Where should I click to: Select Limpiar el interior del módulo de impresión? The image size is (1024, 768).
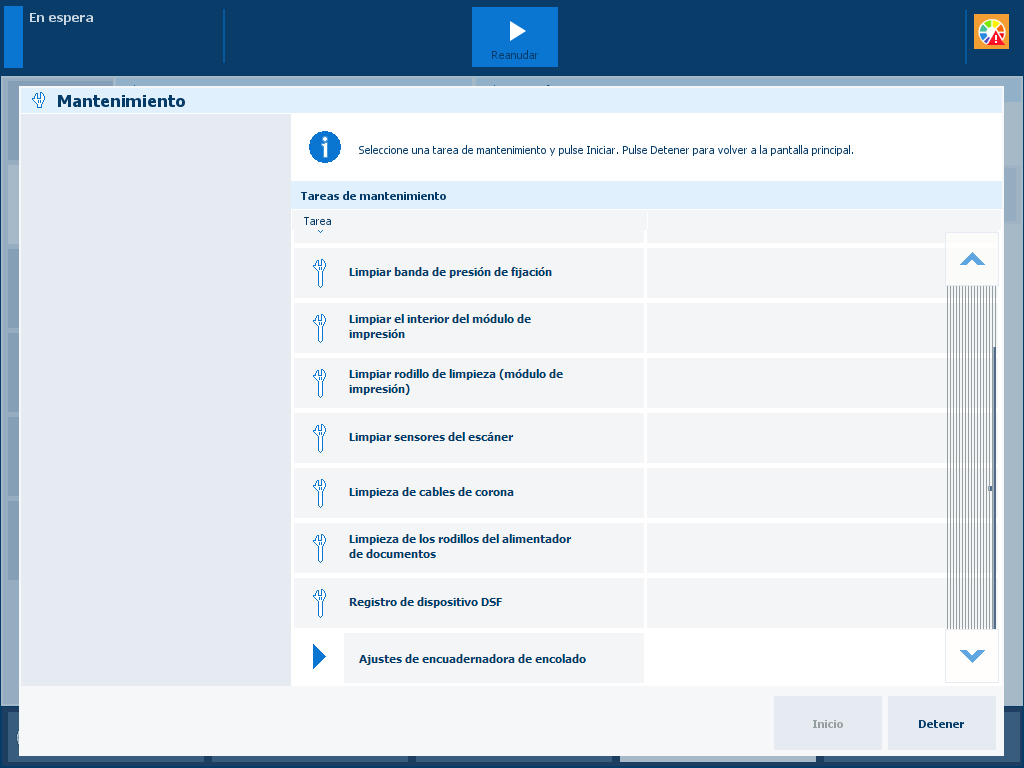[x=468, y=328]
